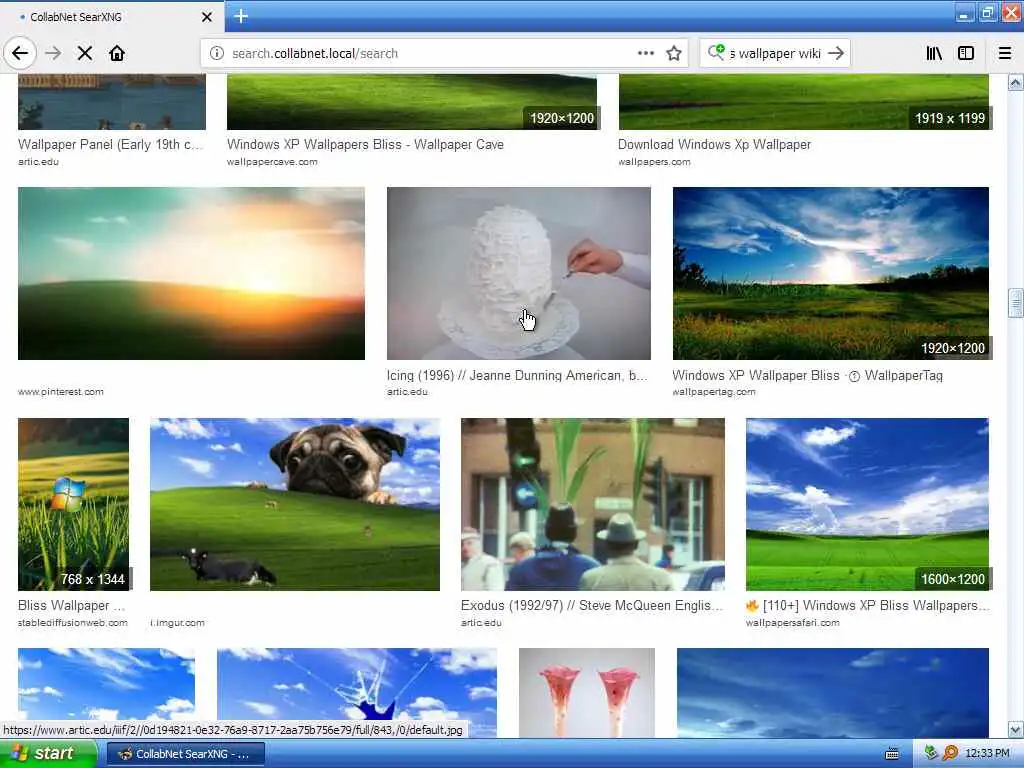Image resolution: width=1024 pixels, height=768 pixels.
Task: Open Bliss Wallpaper stablediffusionweb result title
Action: click(x=72, y=605)
